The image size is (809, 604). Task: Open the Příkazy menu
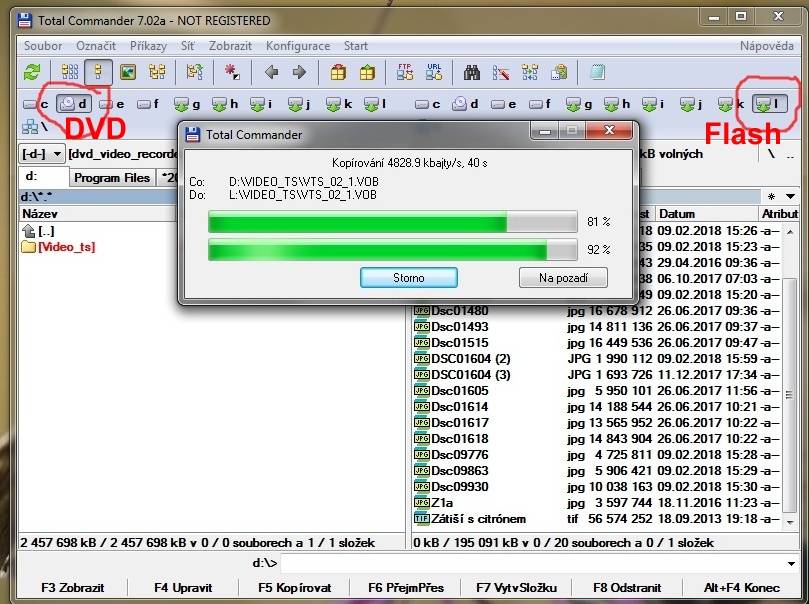[x=149, y=46]
